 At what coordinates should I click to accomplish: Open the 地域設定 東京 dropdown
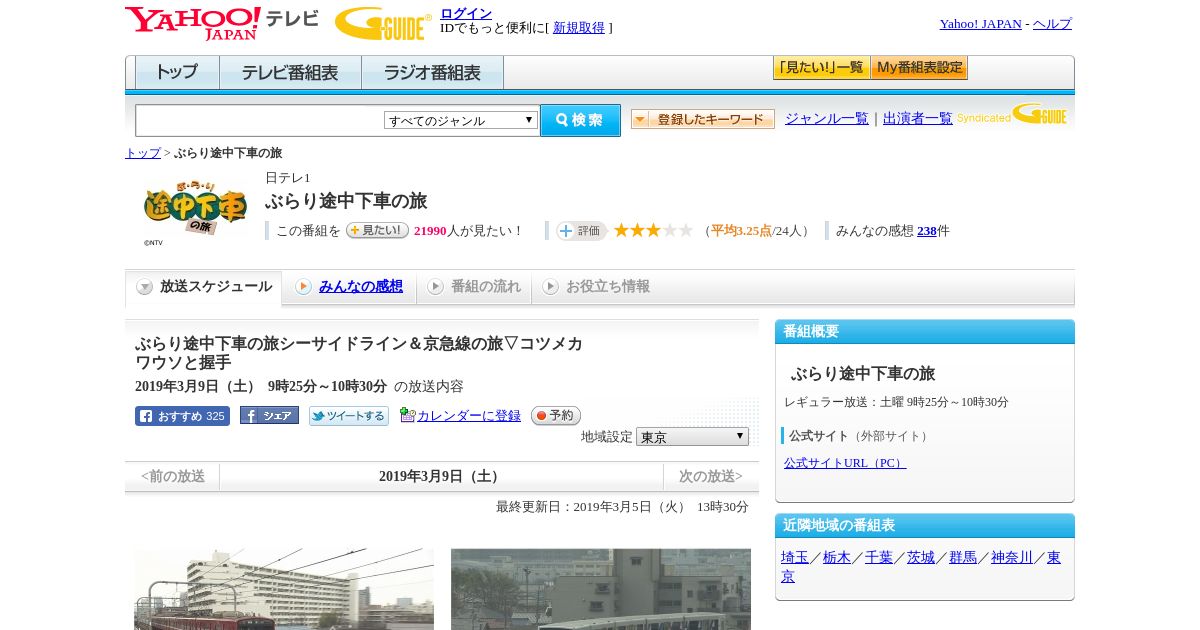(692, 437)
